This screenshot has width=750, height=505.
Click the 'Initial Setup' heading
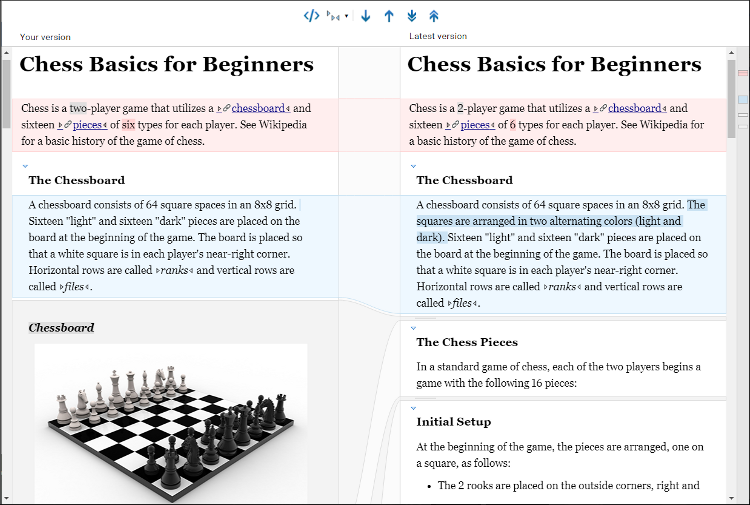click(x=453, y=422)
